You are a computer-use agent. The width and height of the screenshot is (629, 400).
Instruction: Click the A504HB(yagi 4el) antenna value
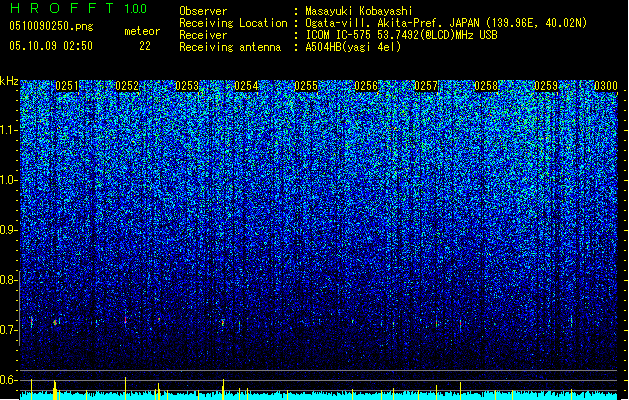coord(353,47)
